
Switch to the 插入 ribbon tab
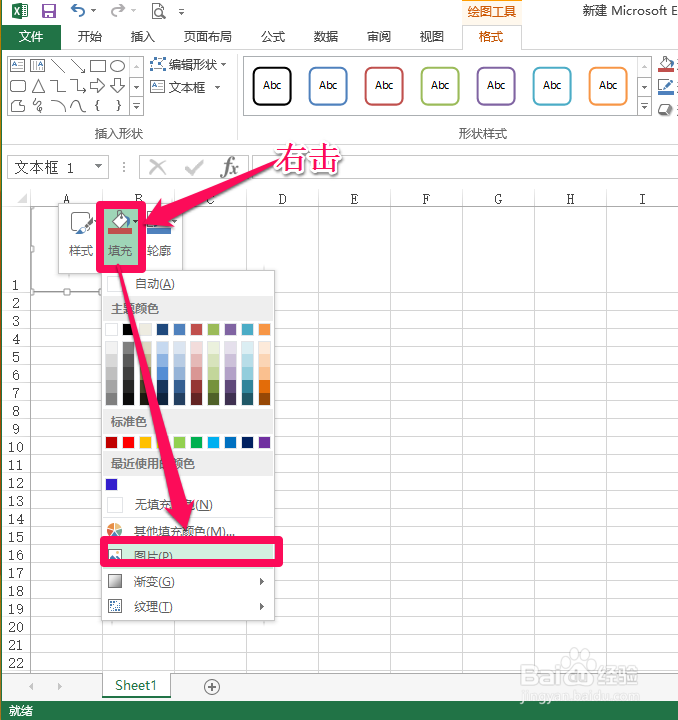pyautogui.click(x=143, y=37)
